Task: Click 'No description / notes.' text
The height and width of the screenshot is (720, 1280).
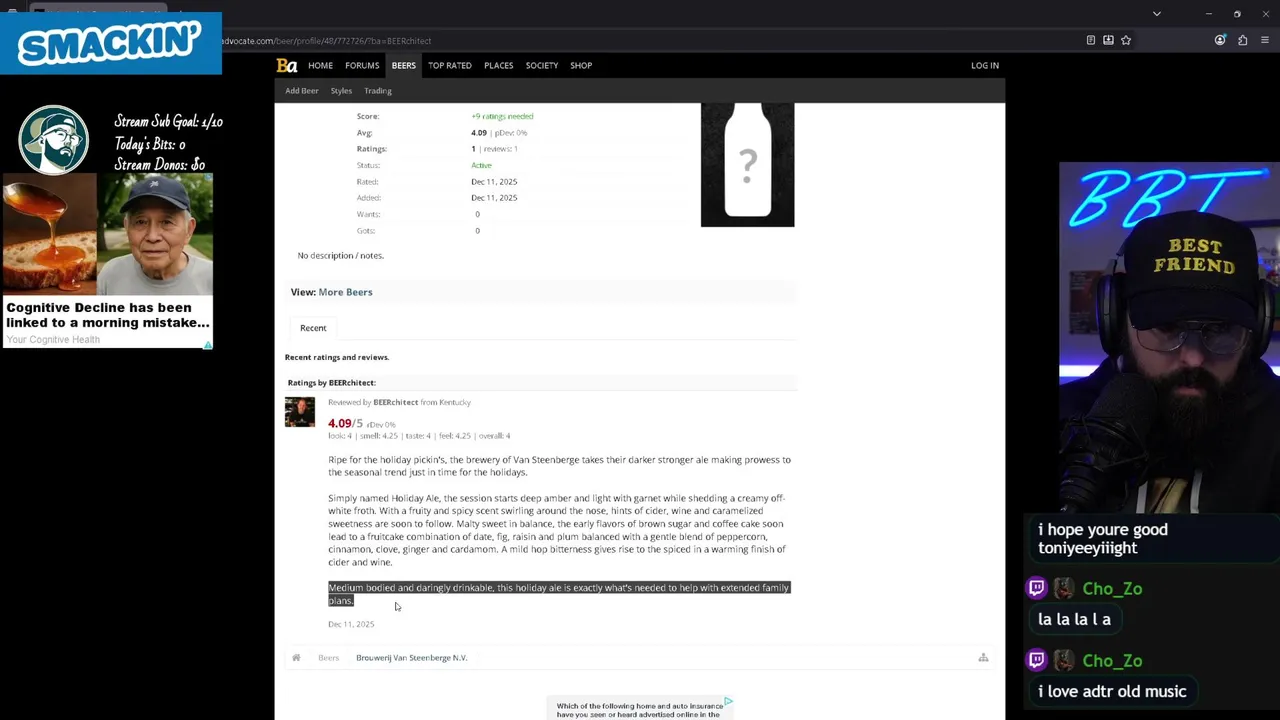Action: point(340,256)
